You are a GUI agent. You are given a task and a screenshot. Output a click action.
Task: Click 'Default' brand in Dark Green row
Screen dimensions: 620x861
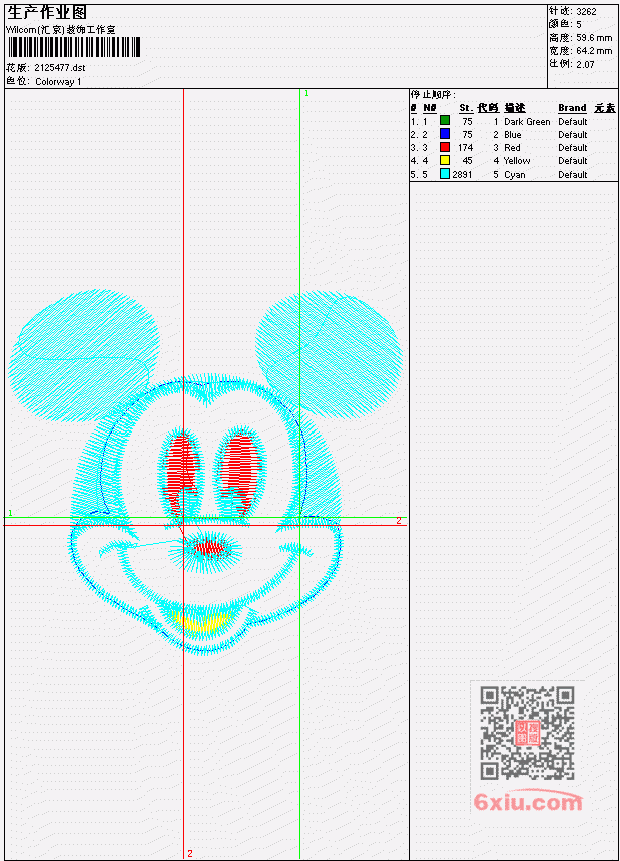point(573,122)
